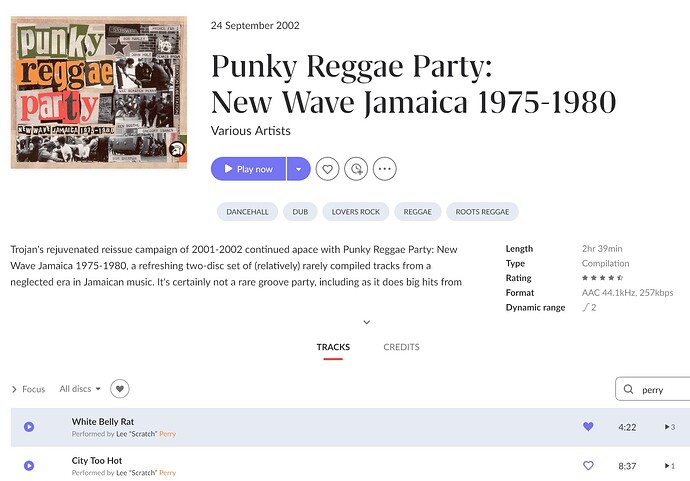Open the Roots Reggae genre tag
Image resolution: width=690 pixels, height=481 pixels.
482,212
